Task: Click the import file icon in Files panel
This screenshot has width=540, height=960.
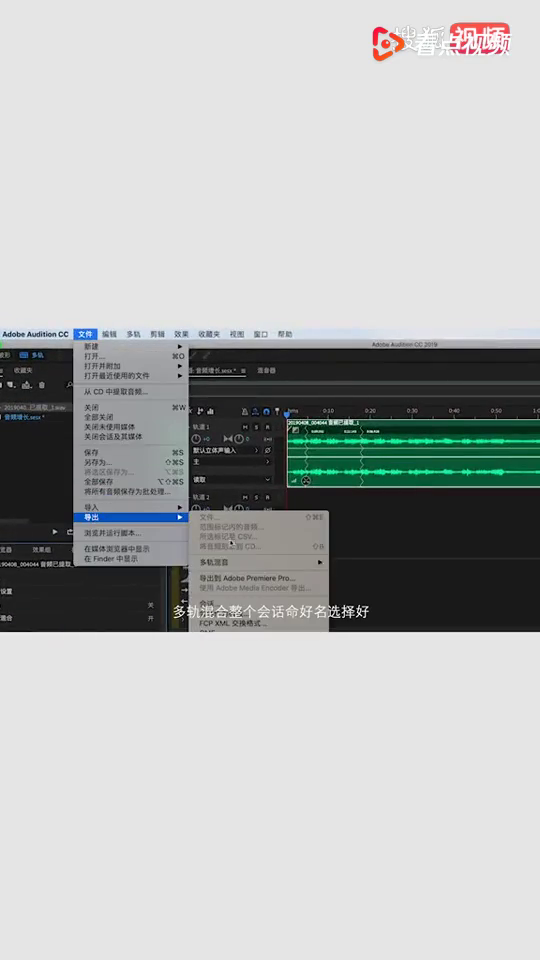Action: (26, 385)
